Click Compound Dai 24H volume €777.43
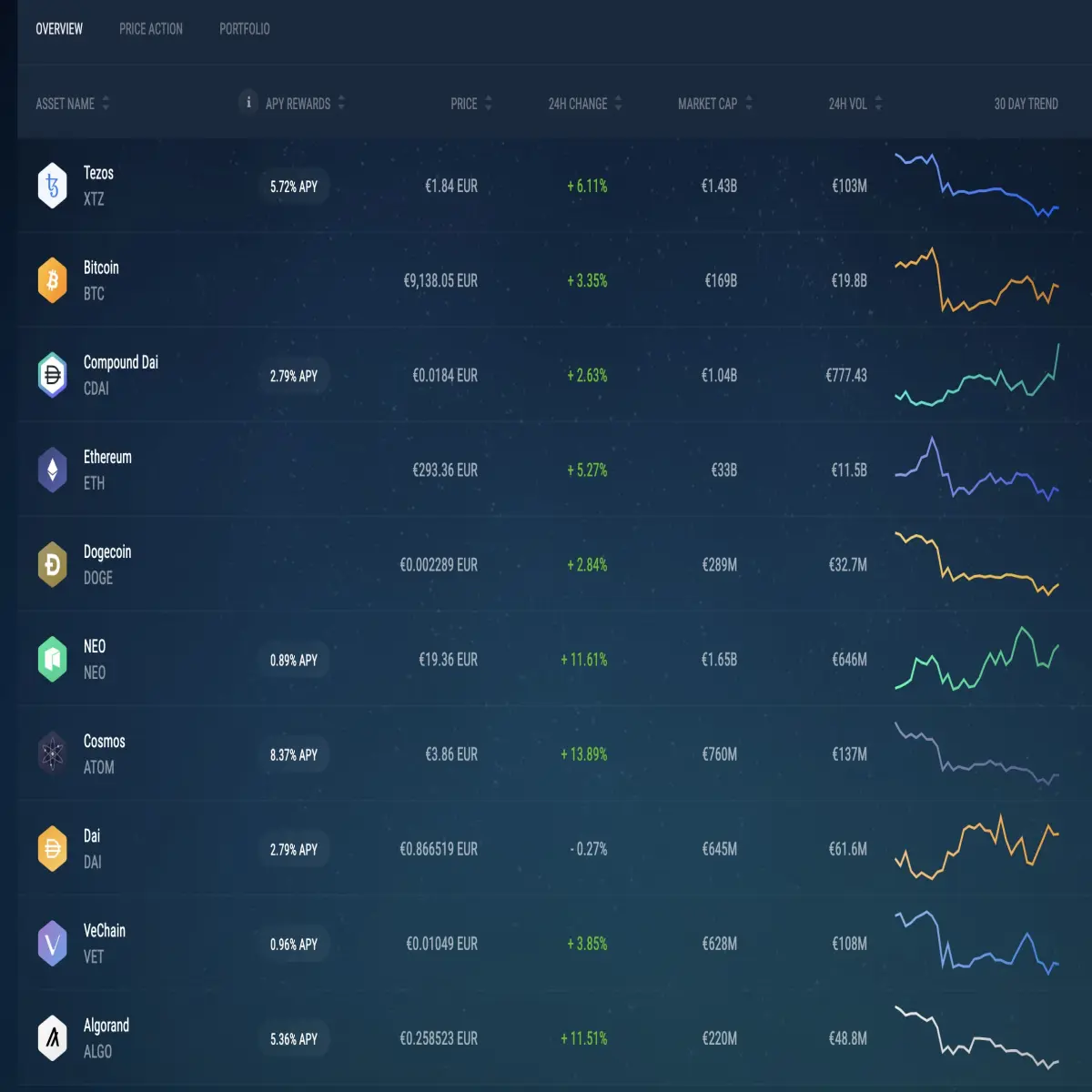The image size is (1092, 1092). tap(846, 376)
